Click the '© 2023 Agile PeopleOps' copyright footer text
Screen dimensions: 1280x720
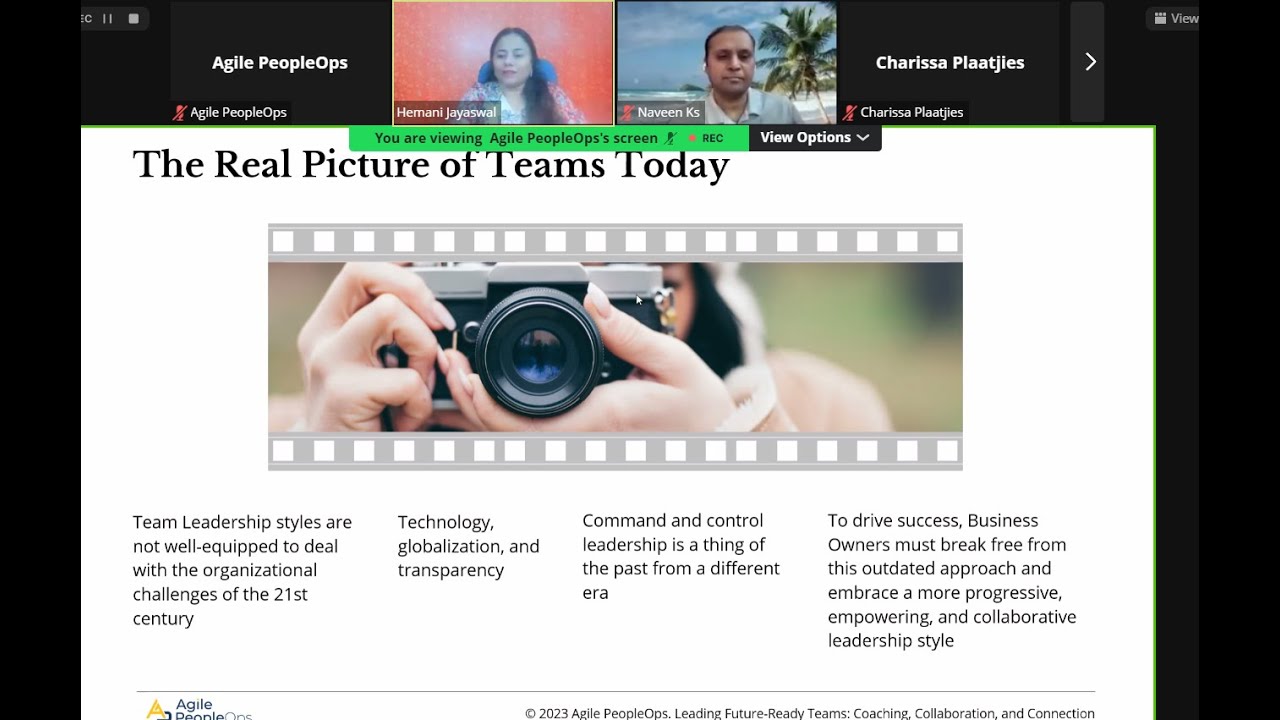click(809, 713)
